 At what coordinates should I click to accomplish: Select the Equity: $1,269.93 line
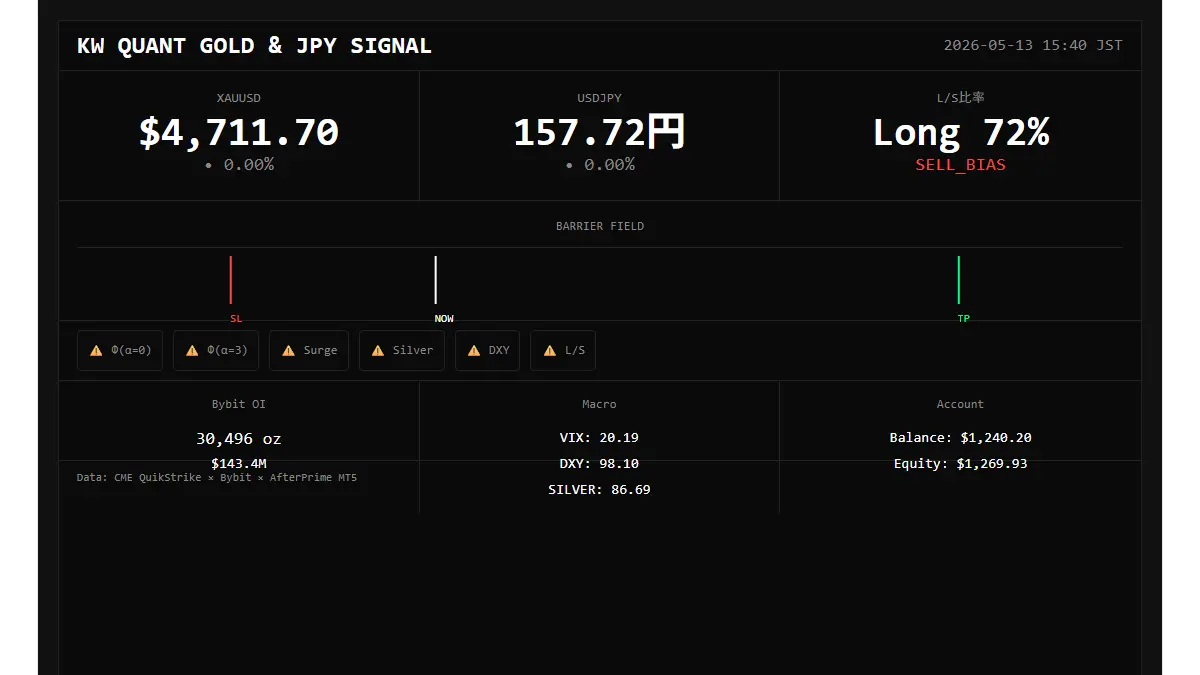tap(960, 464)
